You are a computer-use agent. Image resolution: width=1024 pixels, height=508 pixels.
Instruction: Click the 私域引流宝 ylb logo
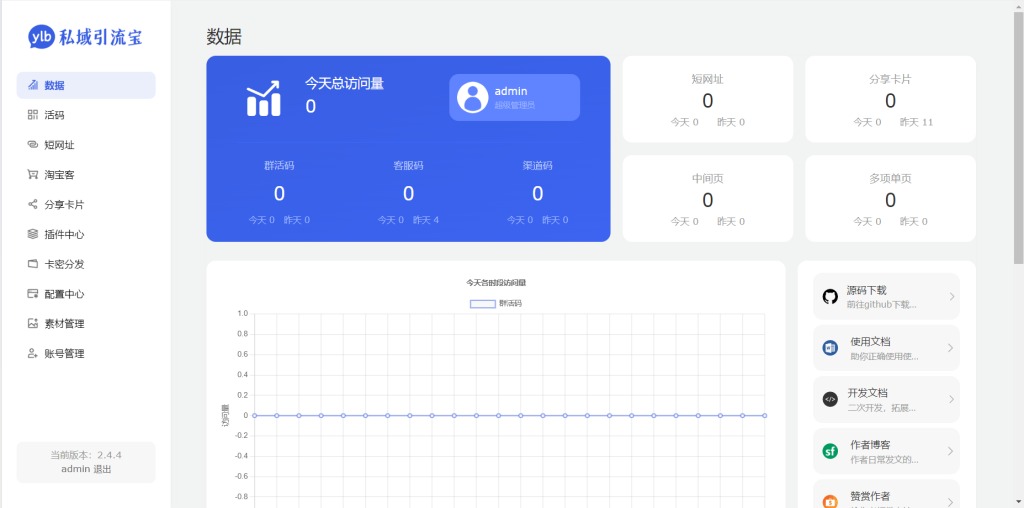85,37
